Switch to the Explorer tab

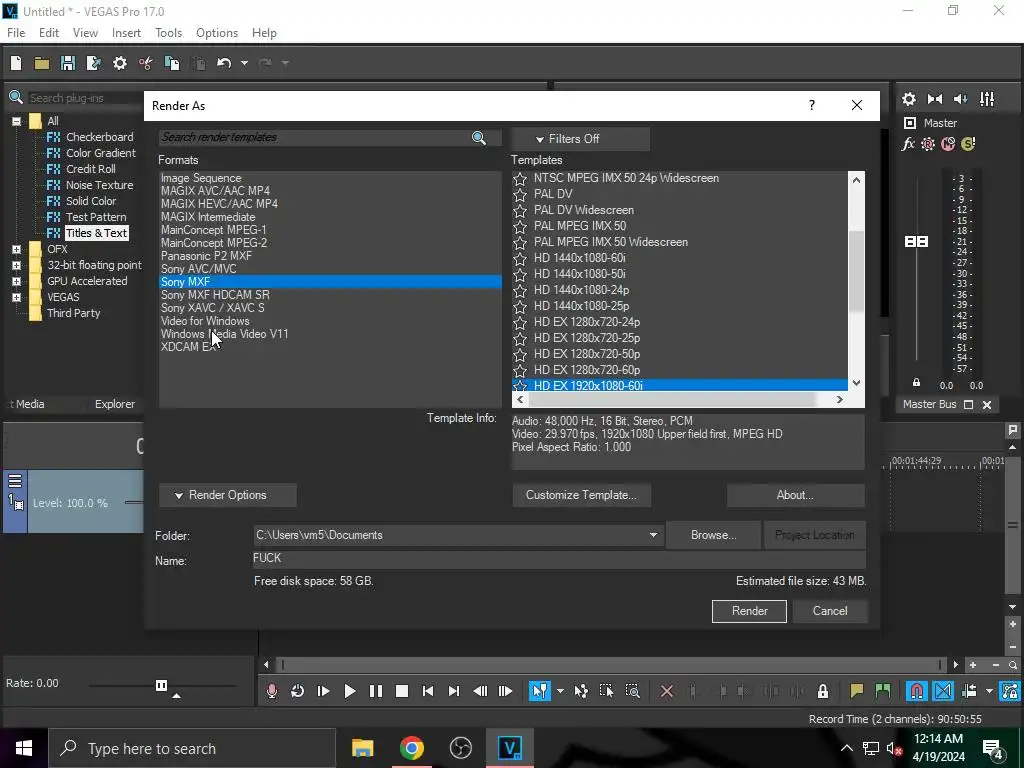(x=115, y=404)
